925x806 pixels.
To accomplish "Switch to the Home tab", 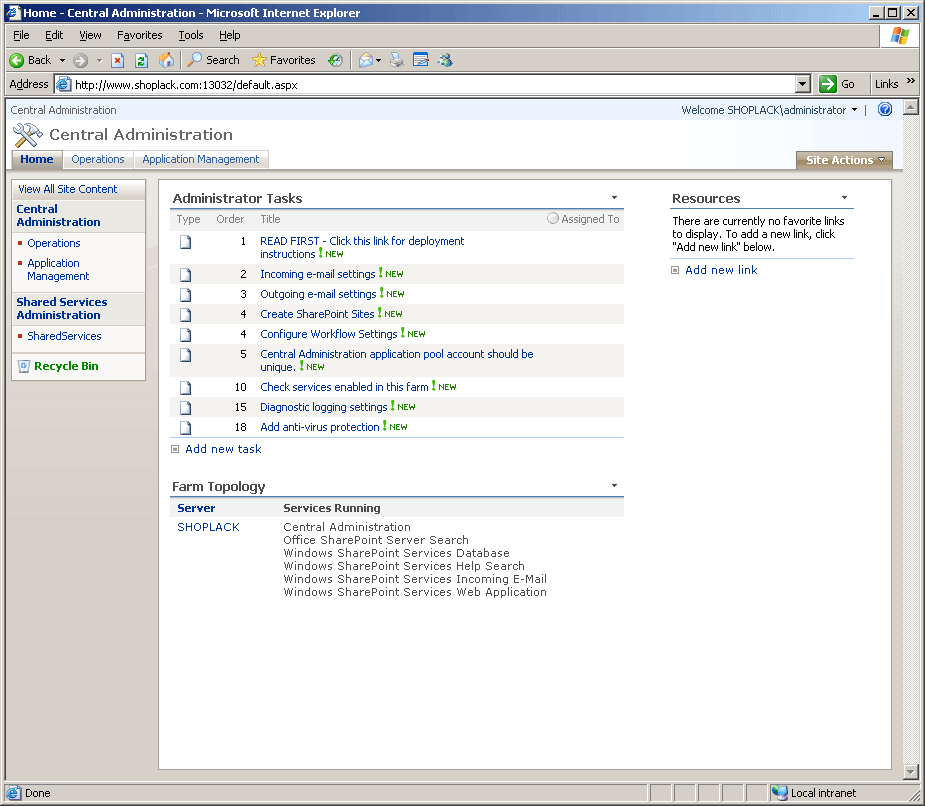I will (x=37, y=159).
